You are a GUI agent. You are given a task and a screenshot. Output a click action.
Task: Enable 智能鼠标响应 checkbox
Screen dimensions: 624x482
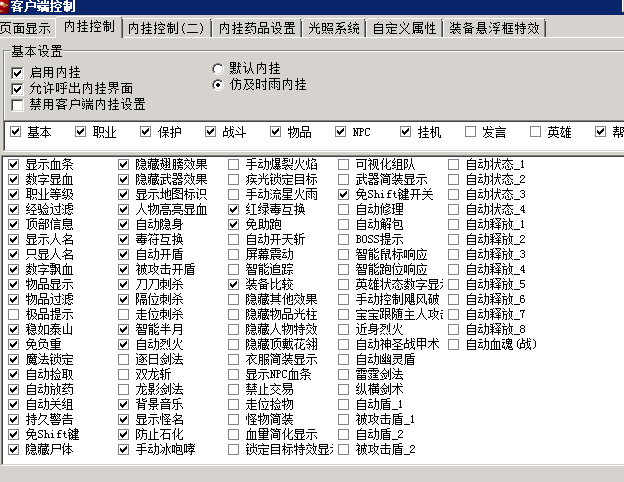coord(343,254)
